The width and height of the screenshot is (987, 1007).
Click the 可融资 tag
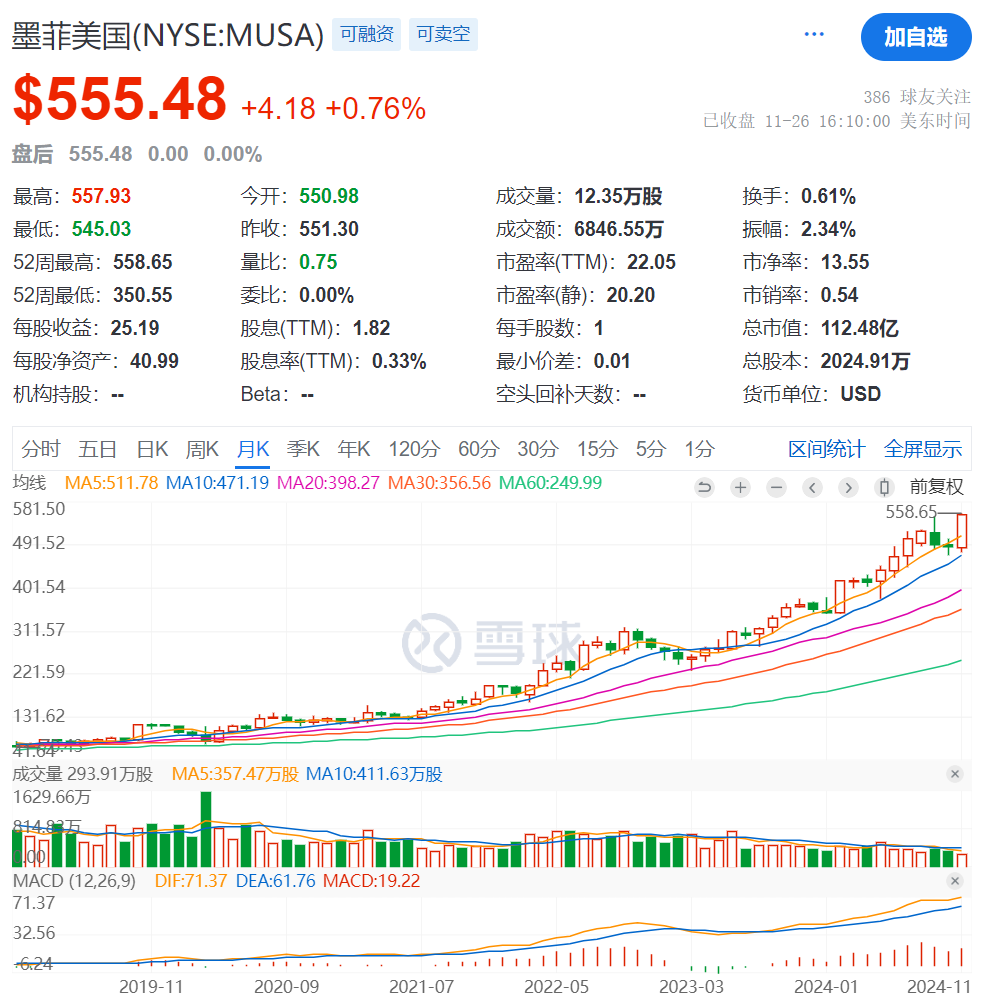367,36
